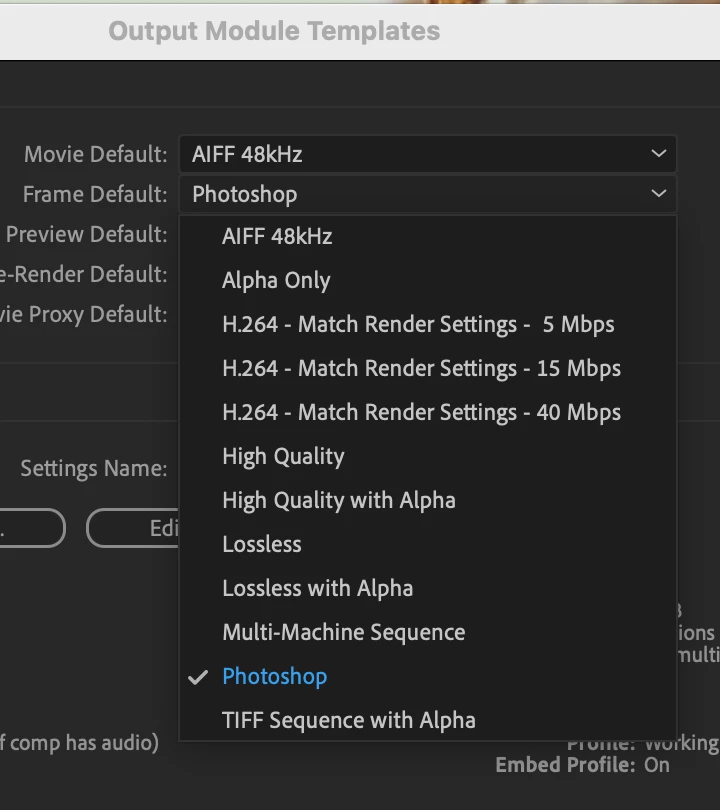
Task: Choose High Quality template
Action: [x=428, y=457]
